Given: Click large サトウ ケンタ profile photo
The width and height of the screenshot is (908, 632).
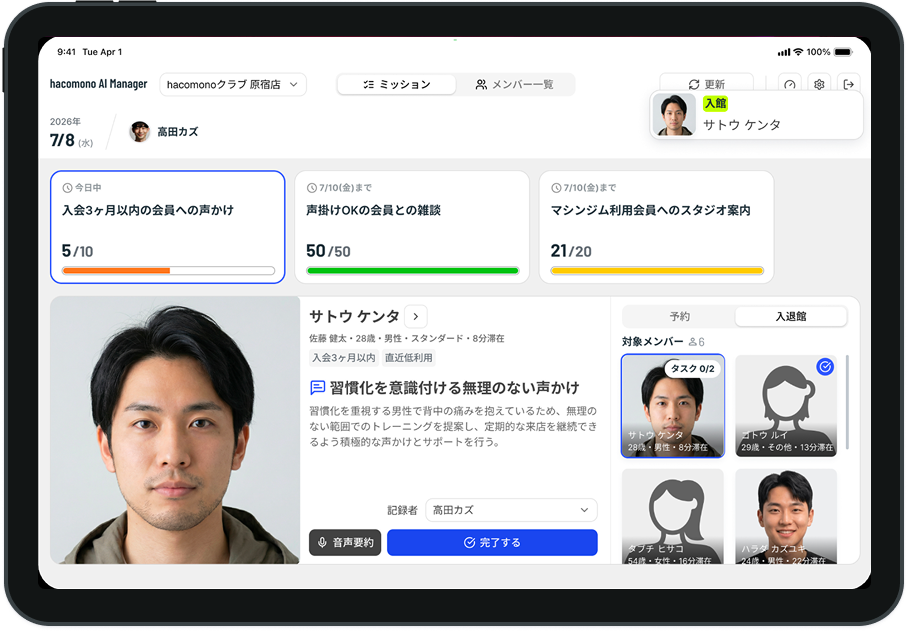Looking at the screenshot, I should (x=175, y=430).
